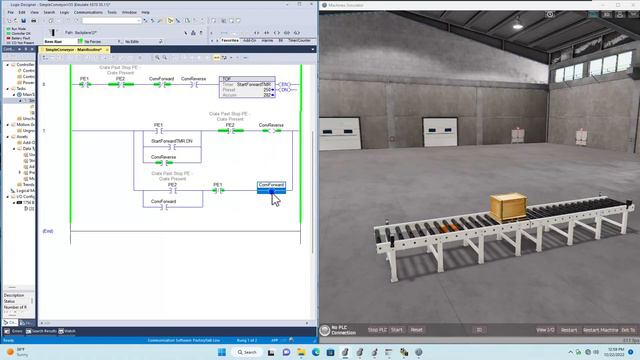640x360 pixels.
Task: Click the Save icon in the toolbar
Action: (x=23, y=21)
